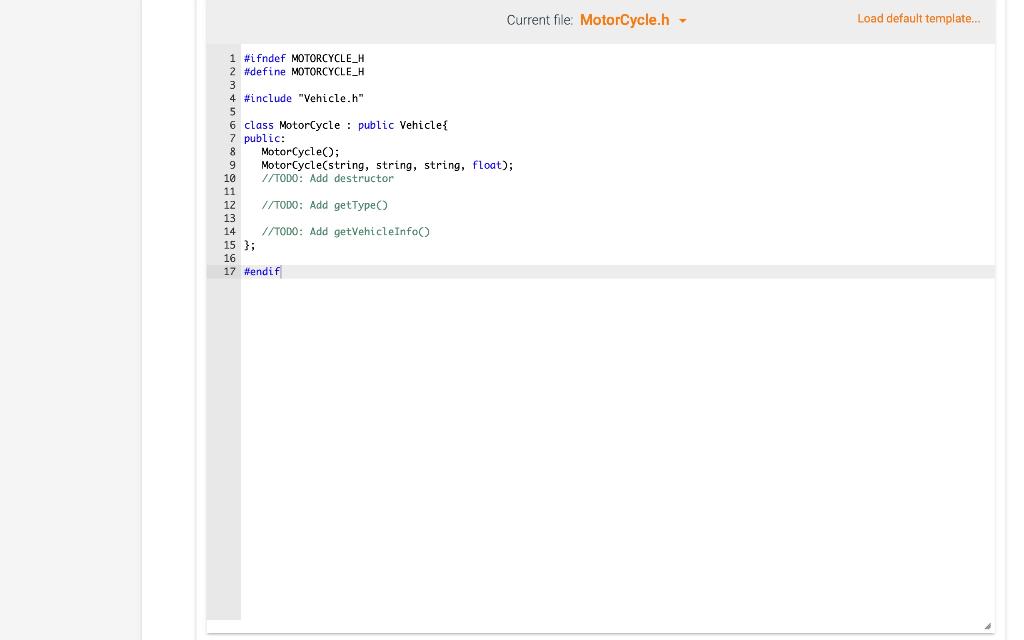Screen dimensions: 1024x640
Task: Click the closing brace on line 15
Action: (x=246, y=244)
